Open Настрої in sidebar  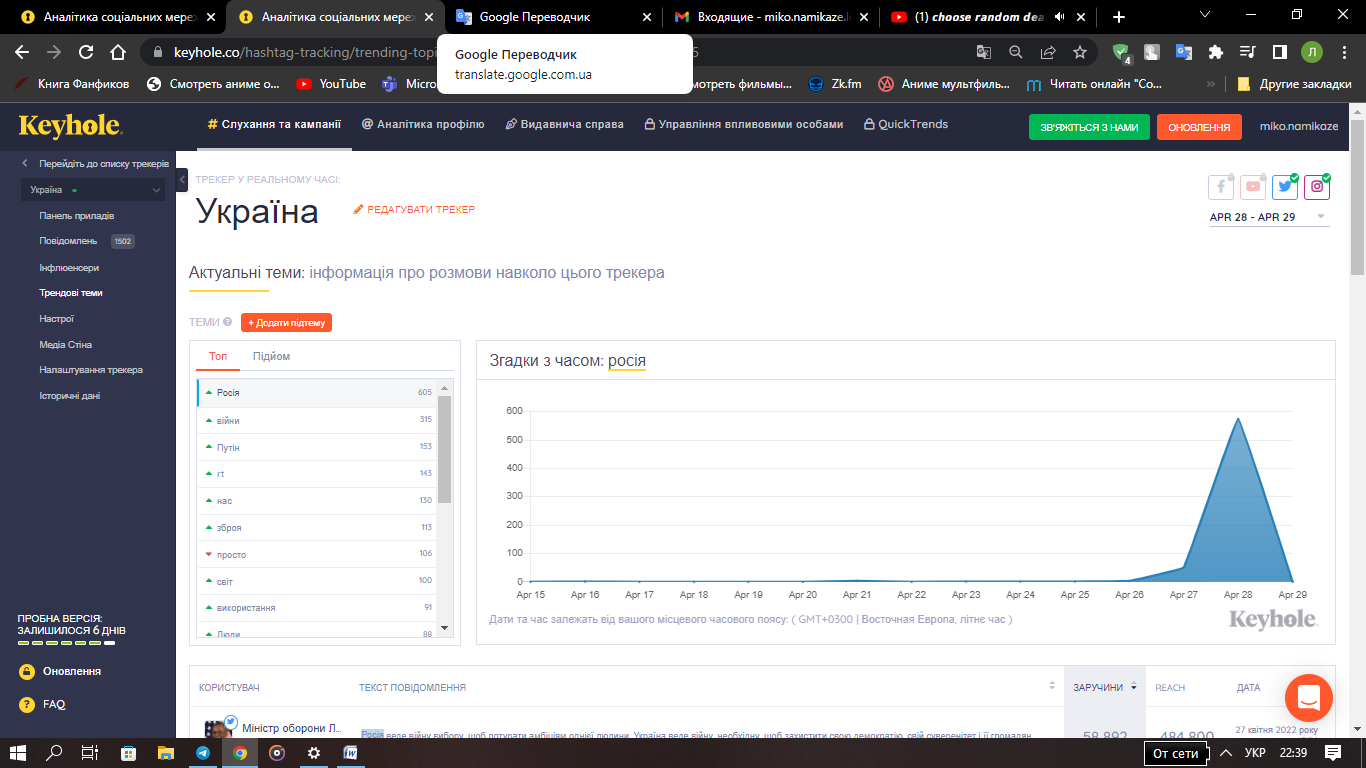click(x=57, y=319)
